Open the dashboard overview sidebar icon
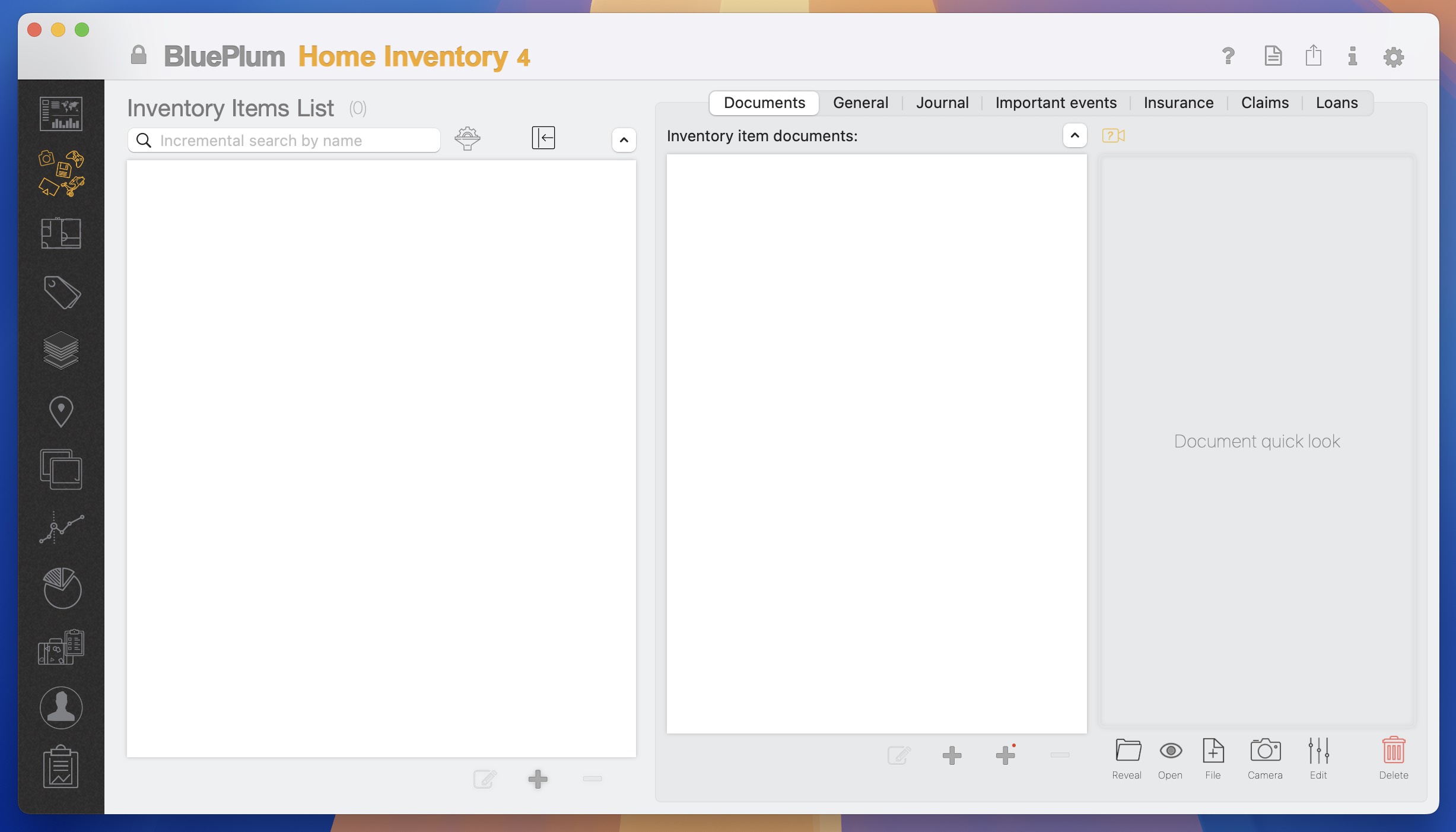This screenshot has width=1456, height=832. [61, 114]
